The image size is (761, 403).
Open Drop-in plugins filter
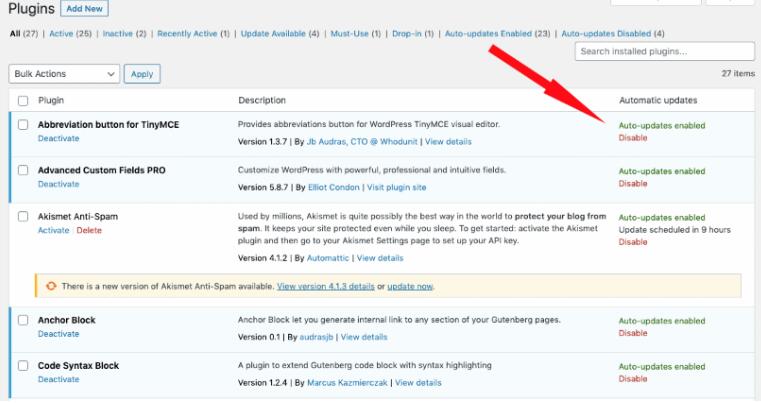point(407,34)
